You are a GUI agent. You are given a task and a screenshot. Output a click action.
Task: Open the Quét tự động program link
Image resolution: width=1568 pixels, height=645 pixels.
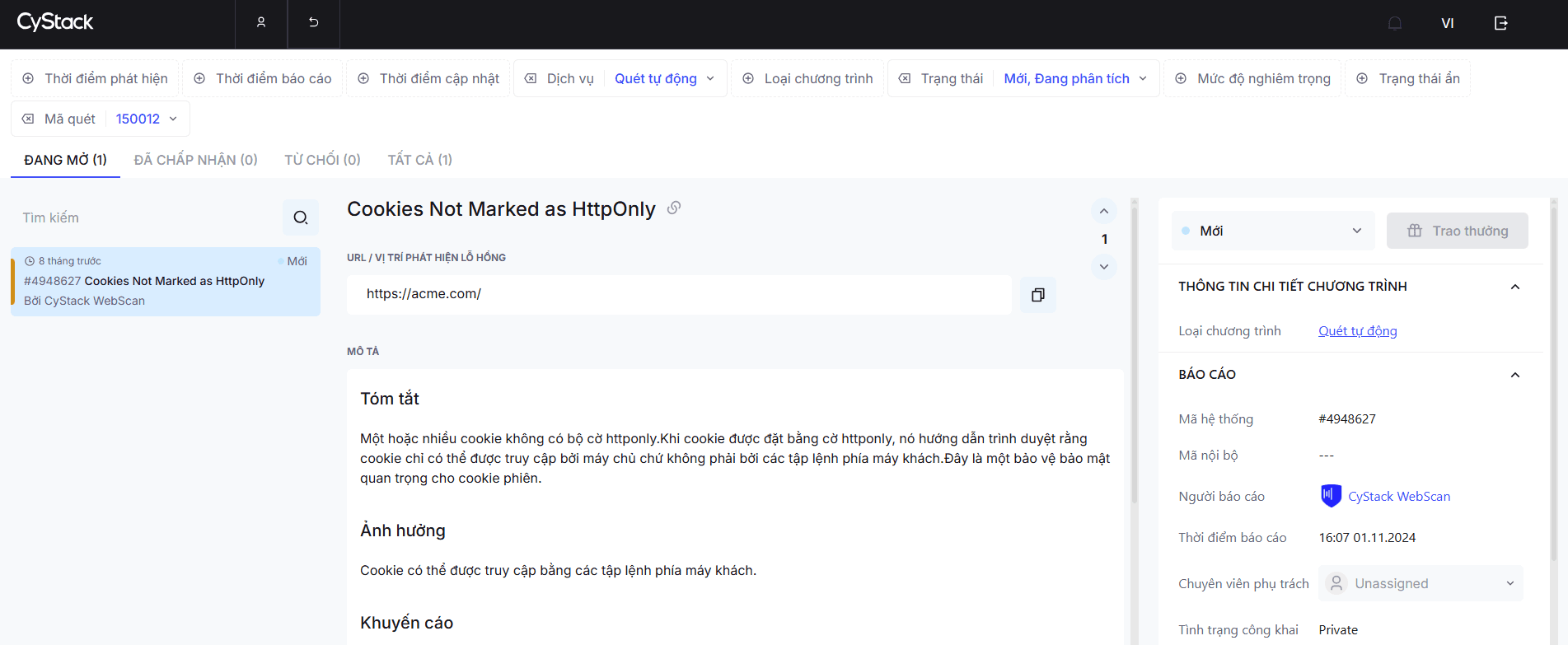click(1358, 331)
